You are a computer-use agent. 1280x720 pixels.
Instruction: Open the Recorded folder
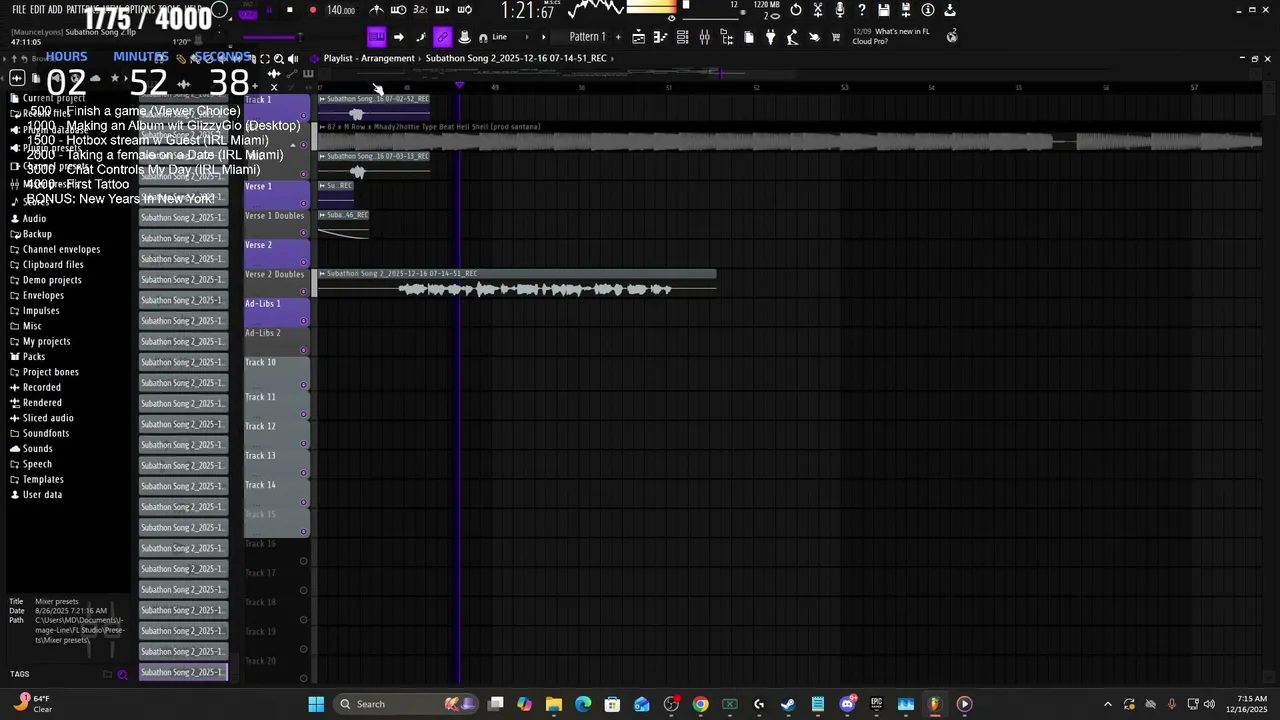click(42, 387)
